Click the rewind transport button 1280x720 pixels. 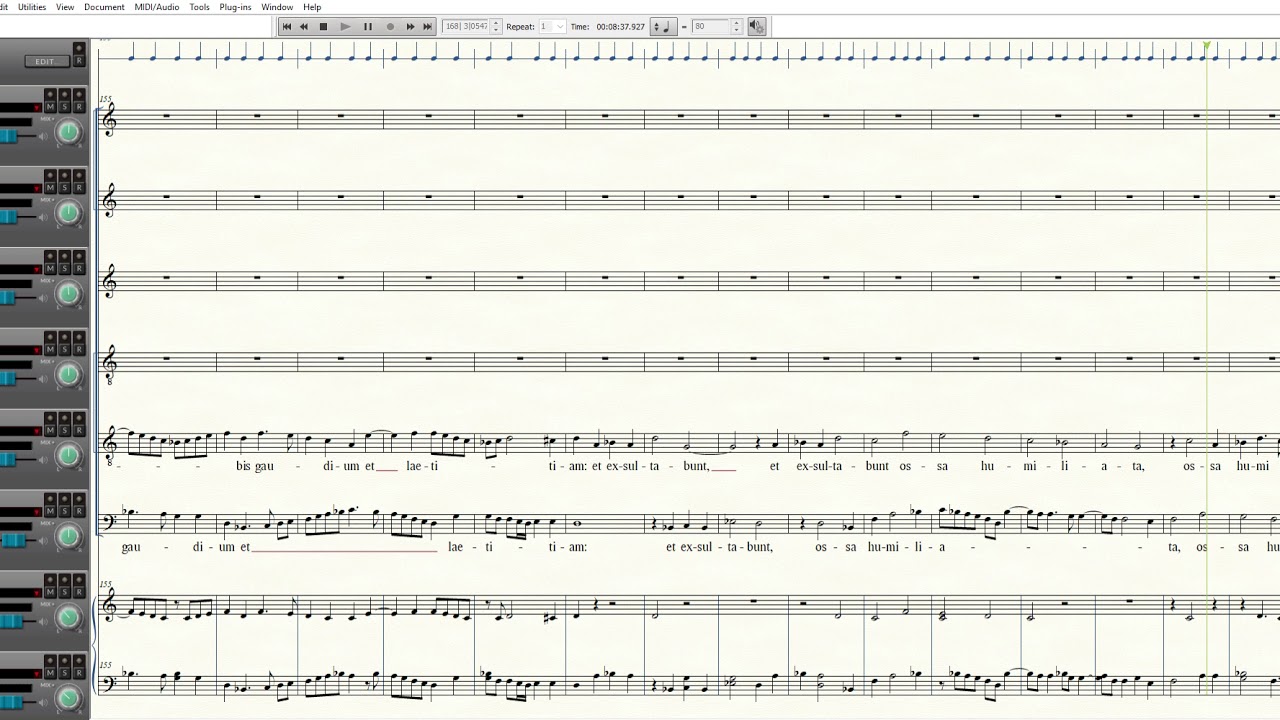click(x=304, y=27)
